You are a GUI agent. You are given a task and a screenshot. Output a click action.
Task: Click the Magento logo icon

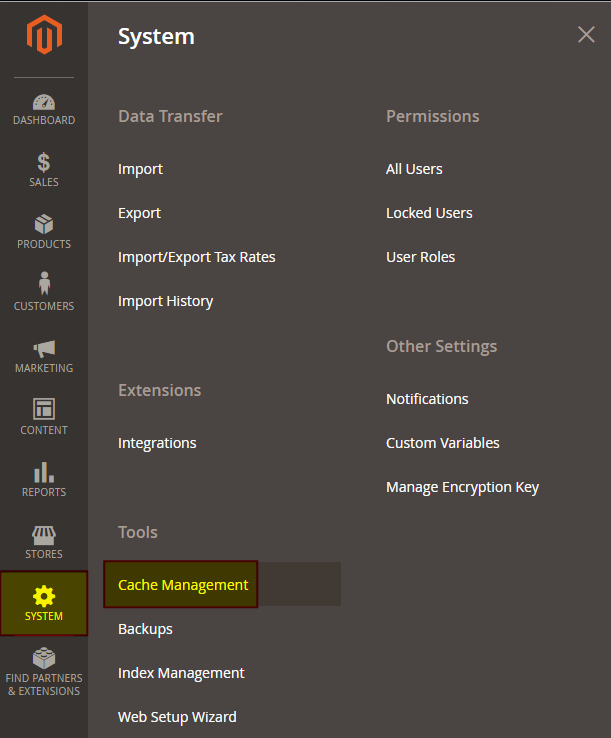pos(44,37)
